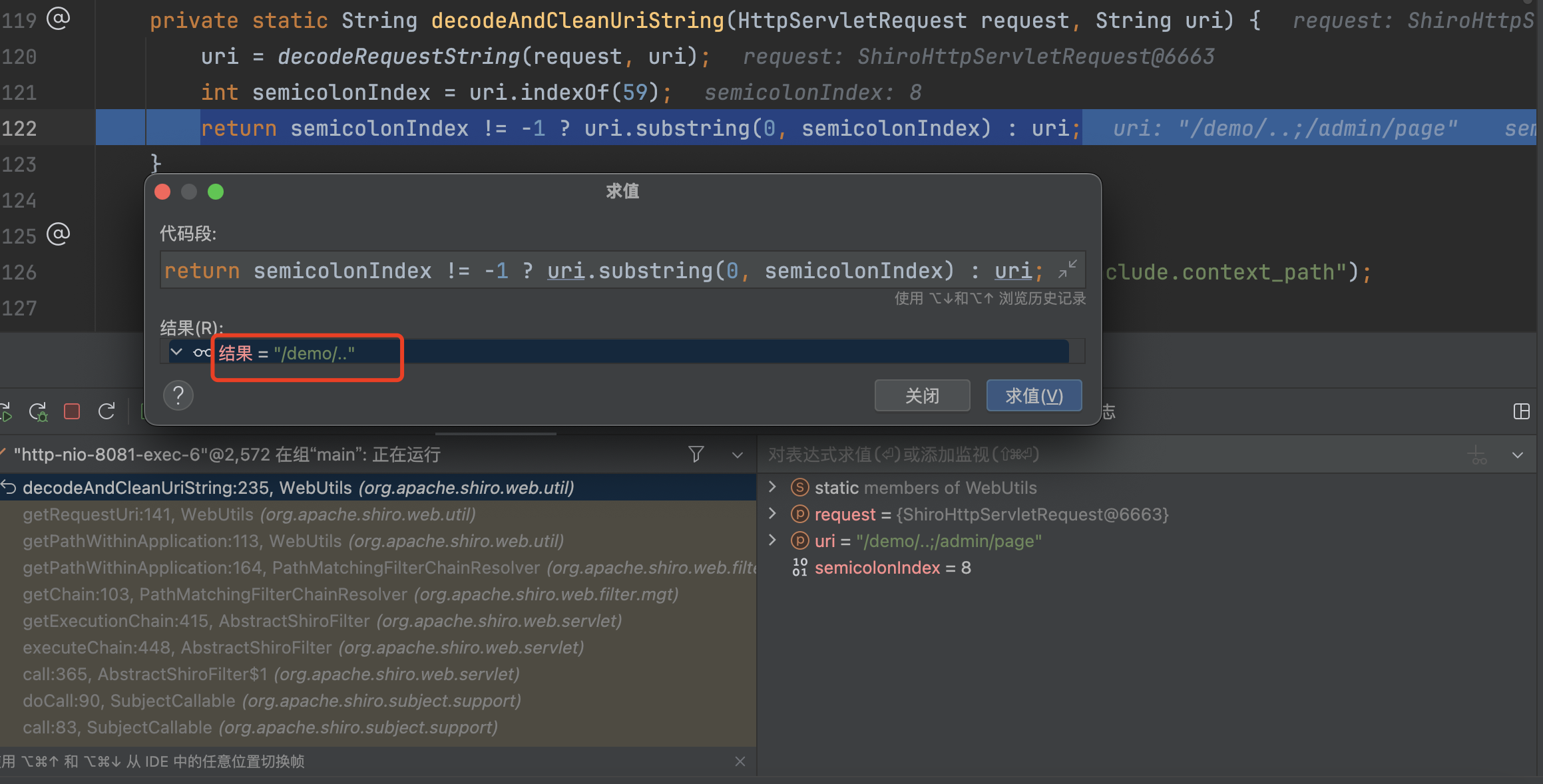Click the add watch plus icon
1543x784 pixels.
(1476, 455)
